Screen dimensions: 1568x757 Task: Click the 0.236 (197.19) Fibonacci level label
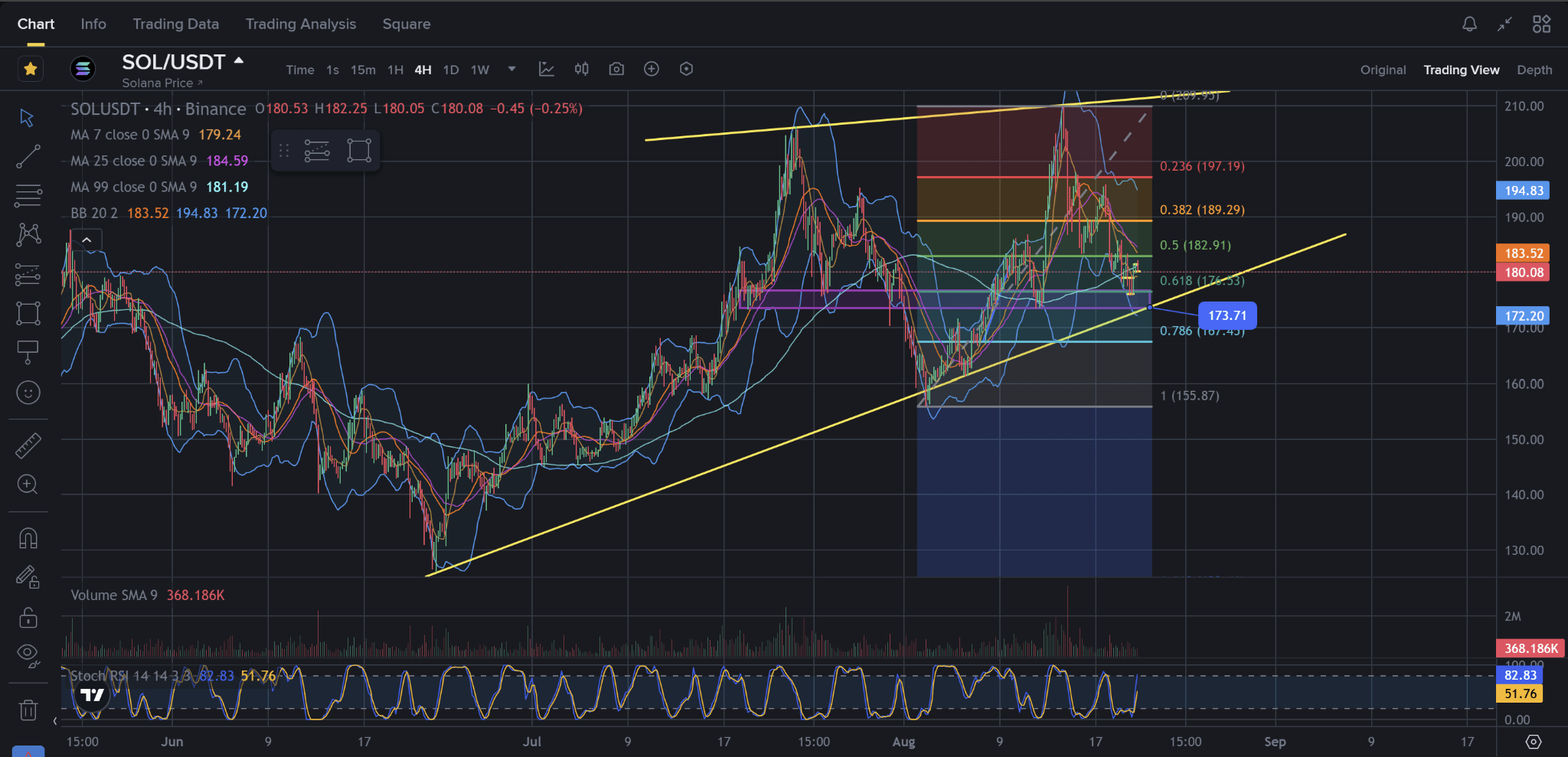pos(1202,166)
